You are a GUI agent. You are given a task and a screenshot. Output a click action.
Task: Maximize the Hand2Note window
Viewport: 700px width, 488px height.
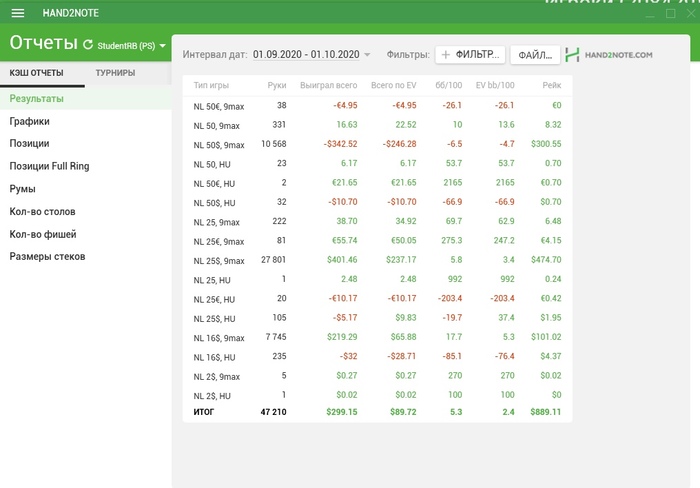coord(671,14)
